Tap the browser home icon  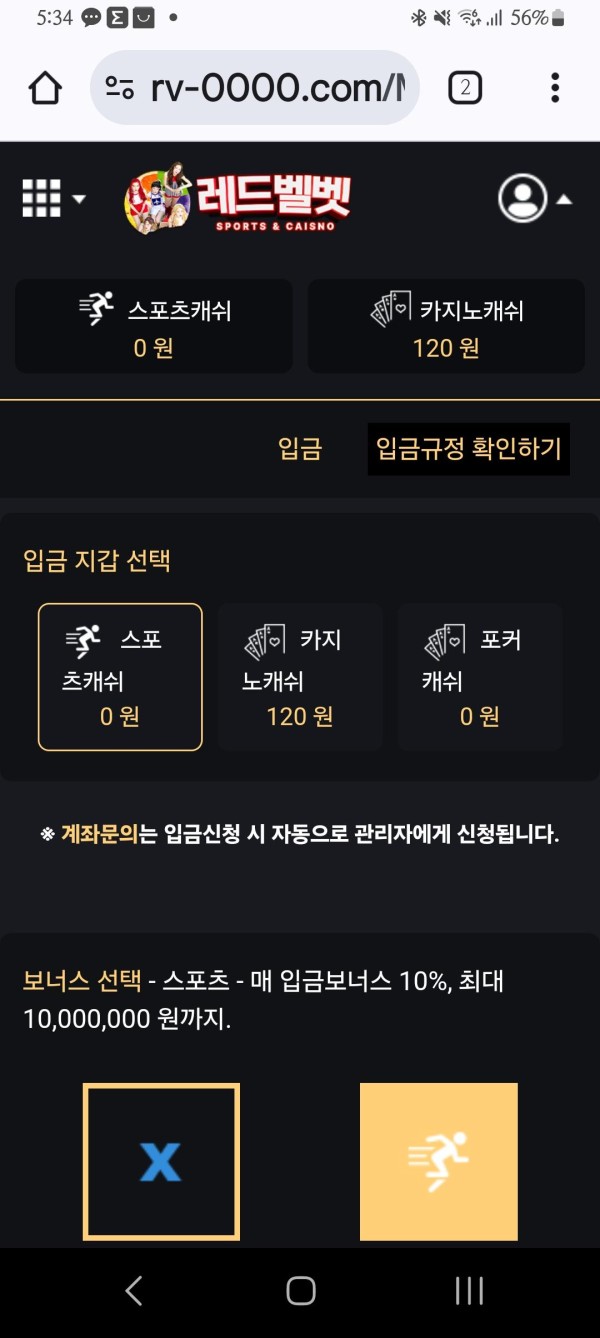point(46,88)
